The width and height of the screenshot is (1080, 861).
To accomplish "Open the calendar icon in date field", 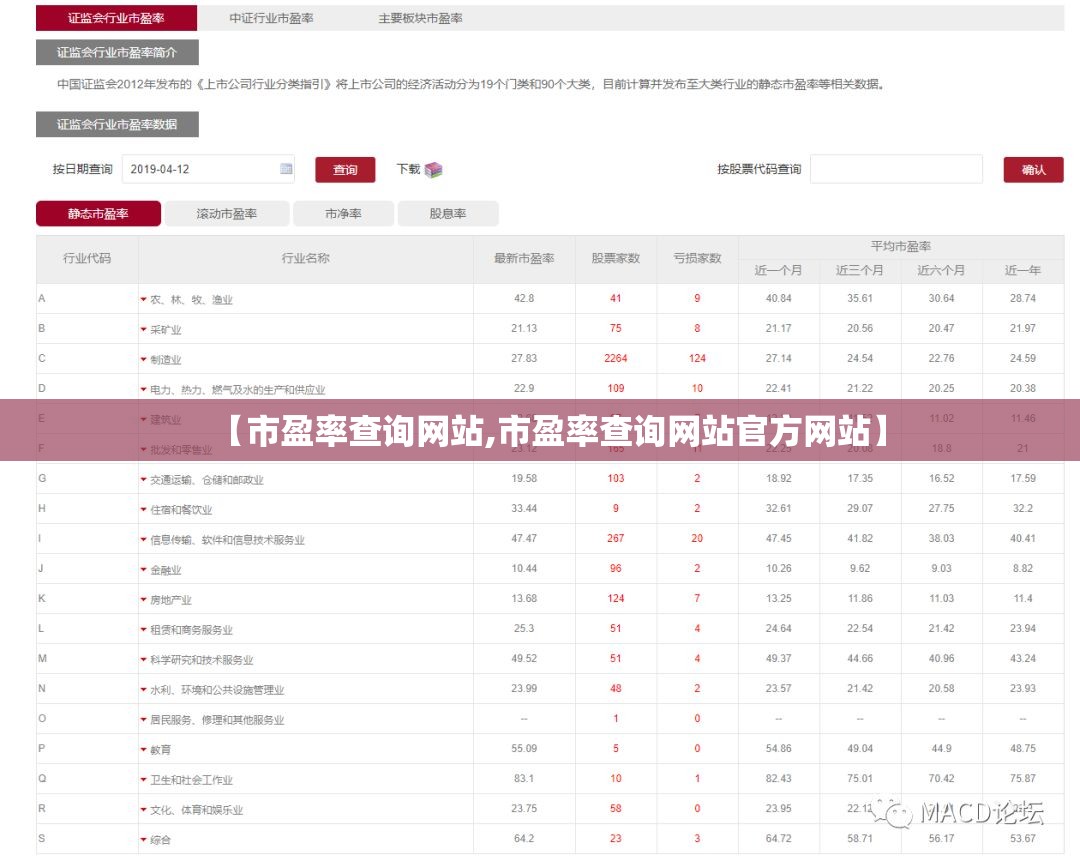I will click(x=286, y=169).
